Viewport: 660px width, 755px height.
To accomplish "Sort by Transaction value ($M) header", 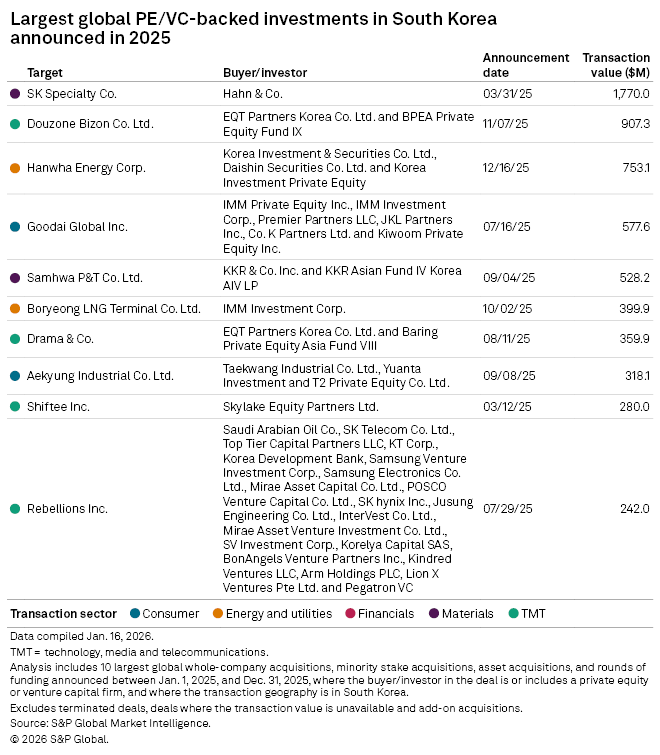I will point(615,65).
